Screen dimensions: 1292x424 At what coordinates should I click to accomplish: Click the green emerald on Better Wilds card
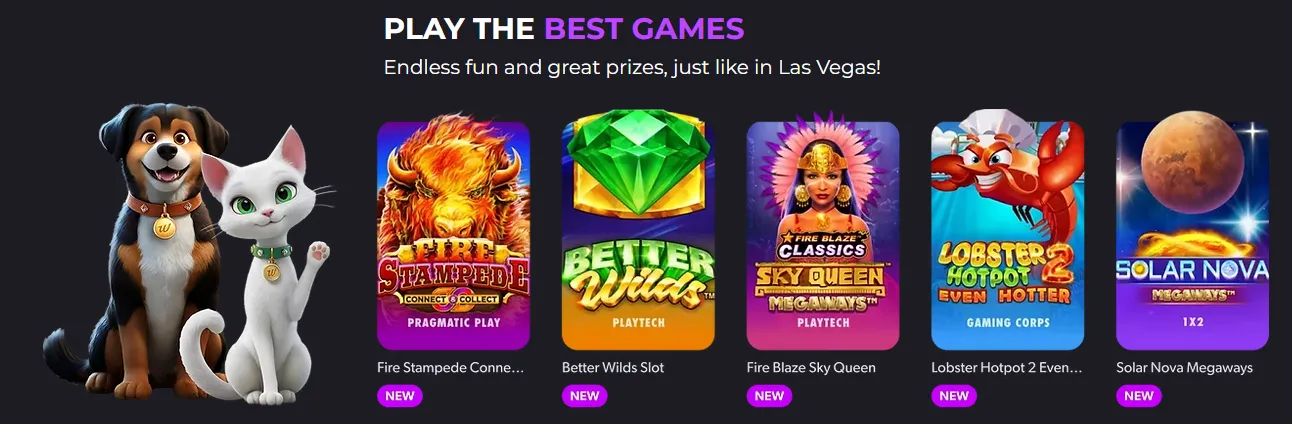[x=638, y=162]
